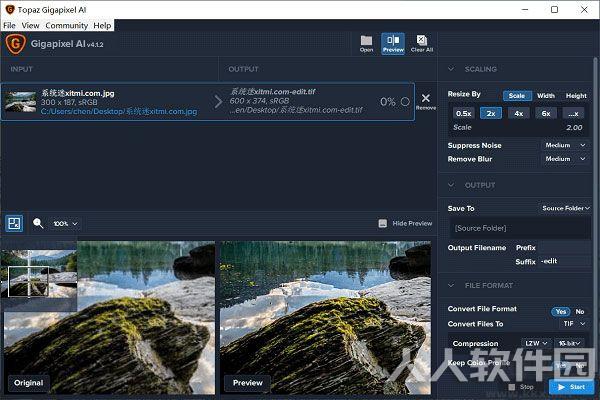Click the [Source Folder] path field
This screenshot has height=400, width=600.
point(520,228)
